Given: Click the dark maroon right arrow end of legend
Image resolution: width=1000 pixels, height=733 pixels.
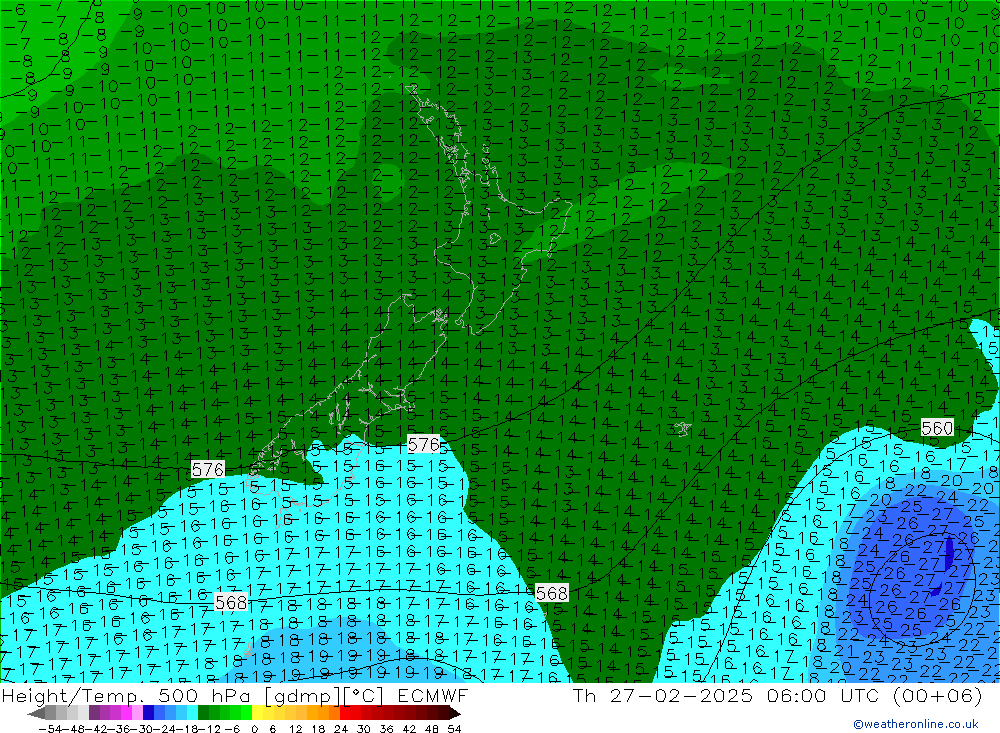Looking at the screenshot, I should pos(455,713).
